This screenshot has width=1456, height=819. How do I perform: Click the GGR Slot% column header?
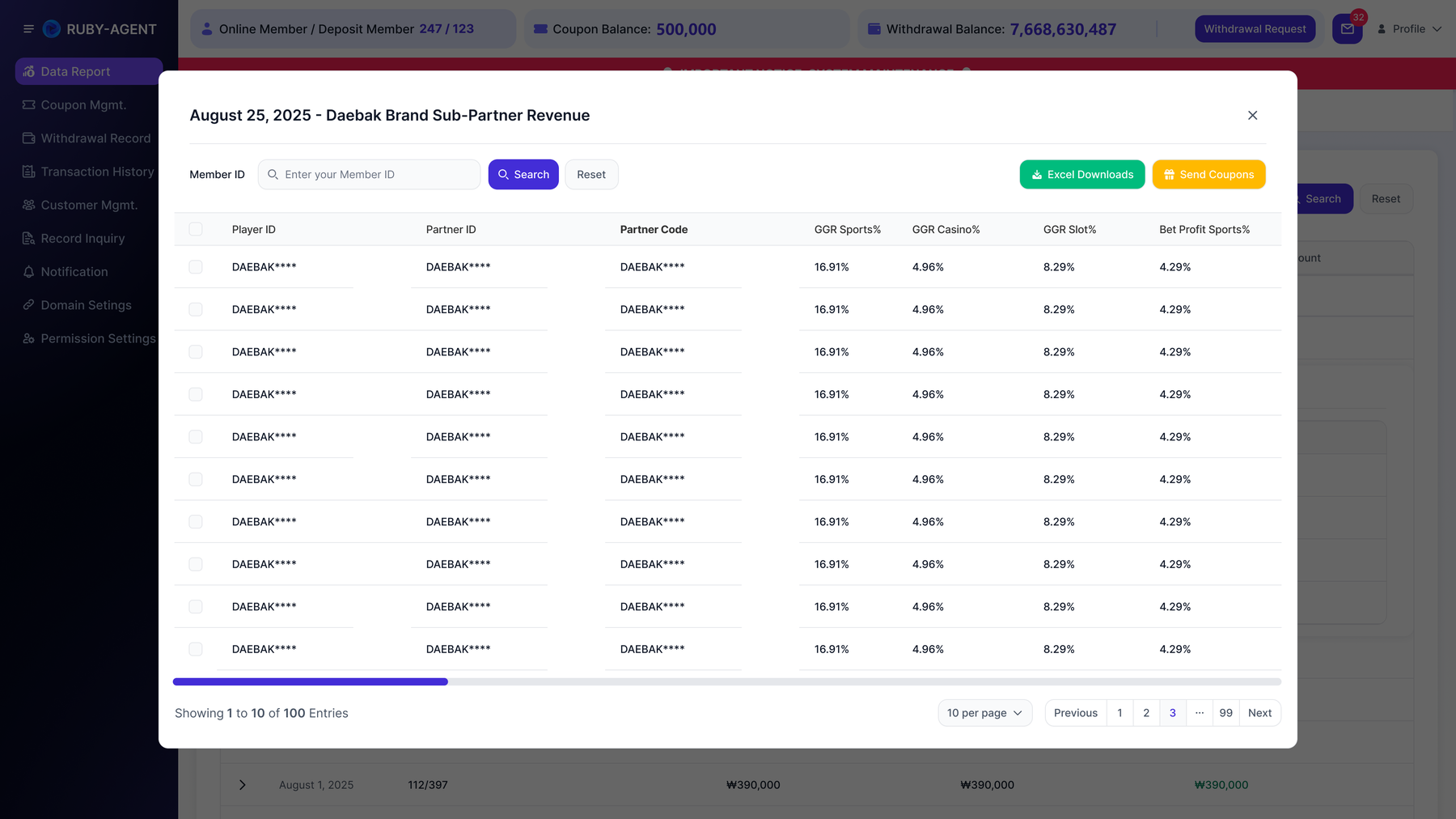tap(1069, 230)
